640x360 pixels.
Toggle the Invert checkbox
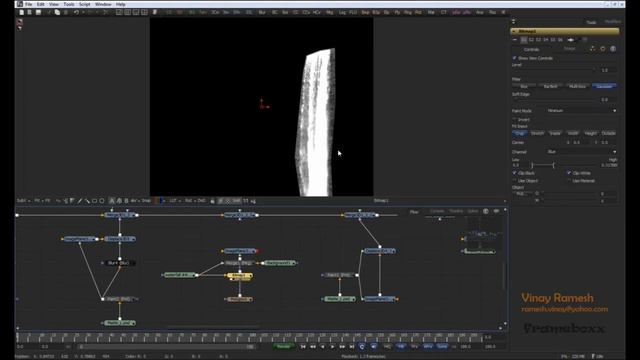point(515,119)
